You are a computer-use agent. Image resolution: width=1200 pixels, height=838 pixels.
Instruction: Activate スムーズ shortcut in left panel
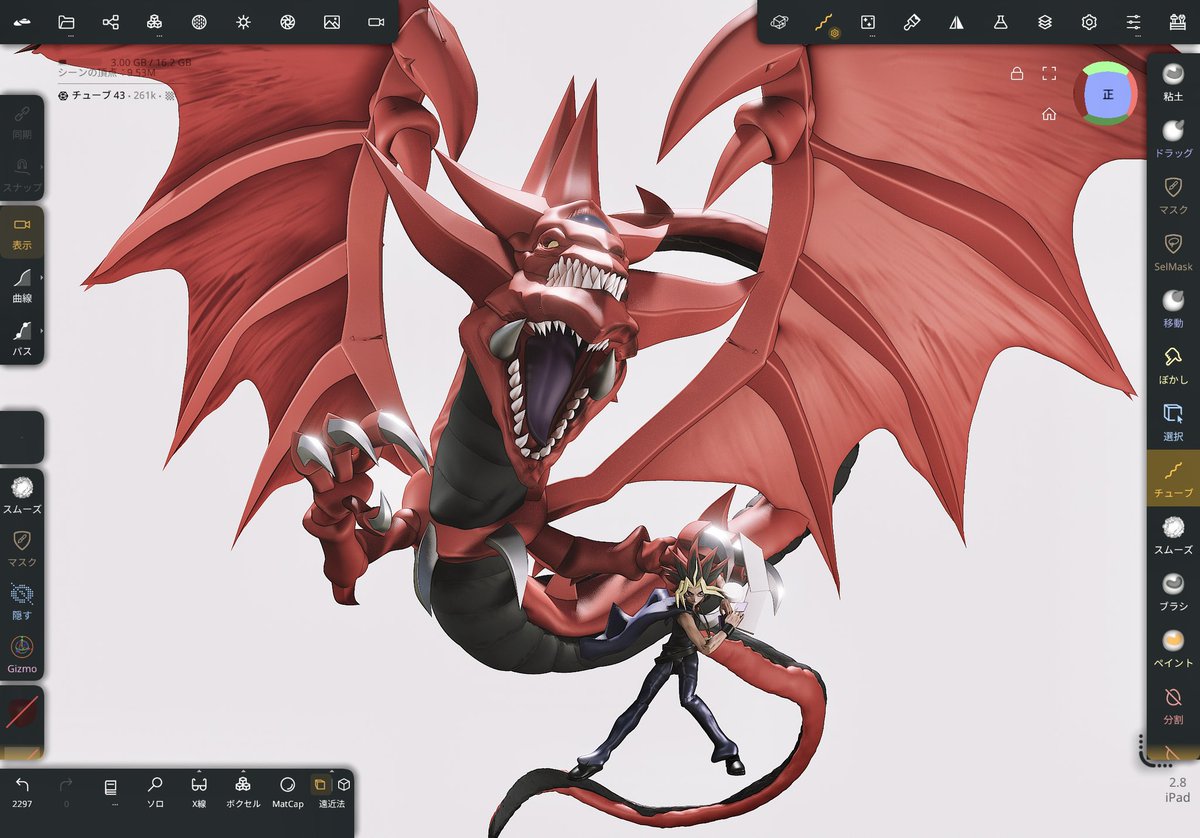pyautogui.click(x=22, y=496)
